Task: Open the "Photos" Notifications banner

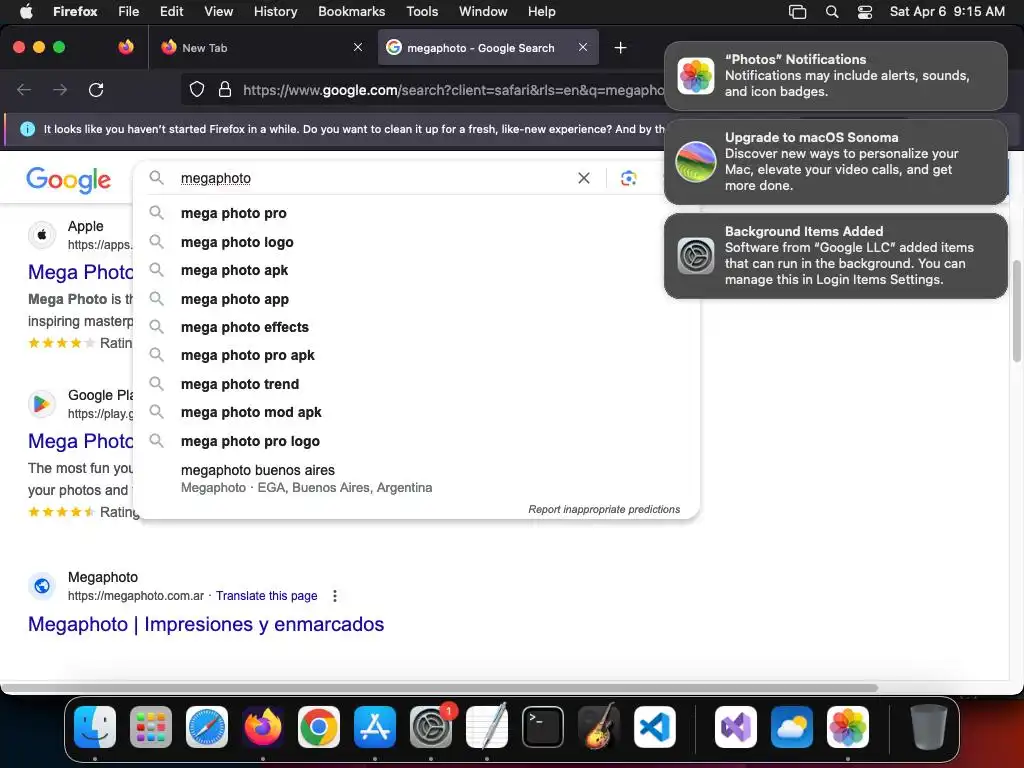Action: coord(836,76)
